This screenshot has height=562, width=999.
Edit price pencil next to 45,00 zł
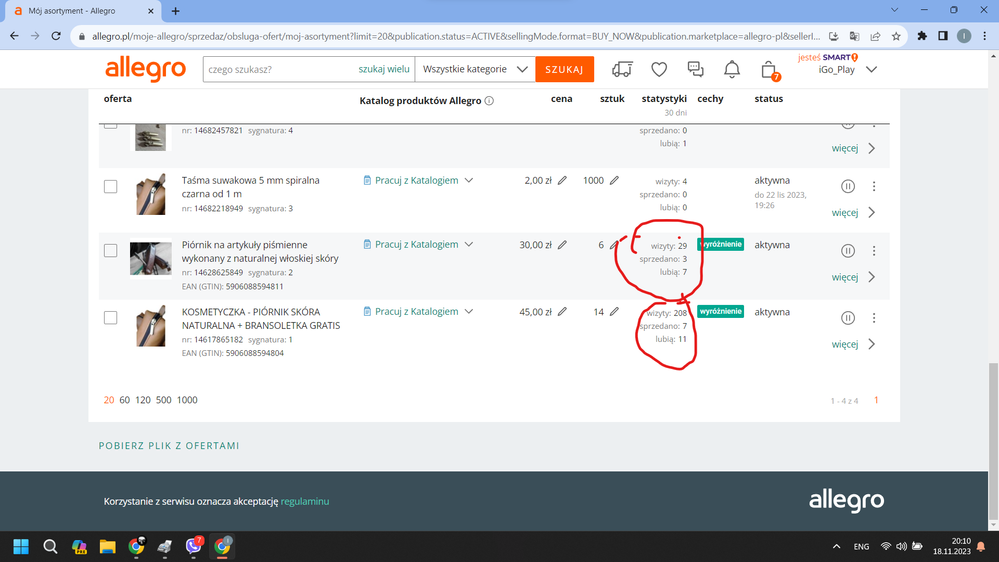(562, 312)
